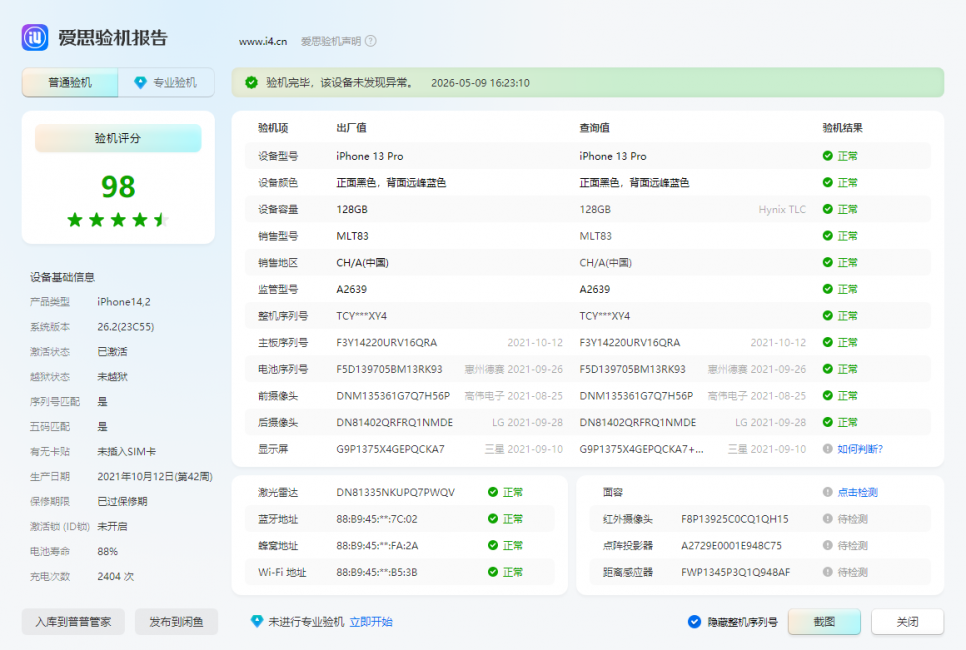Click the i4 Aisi logo icon
Screen dimensions: 966x650
click(x=35, y=38)
